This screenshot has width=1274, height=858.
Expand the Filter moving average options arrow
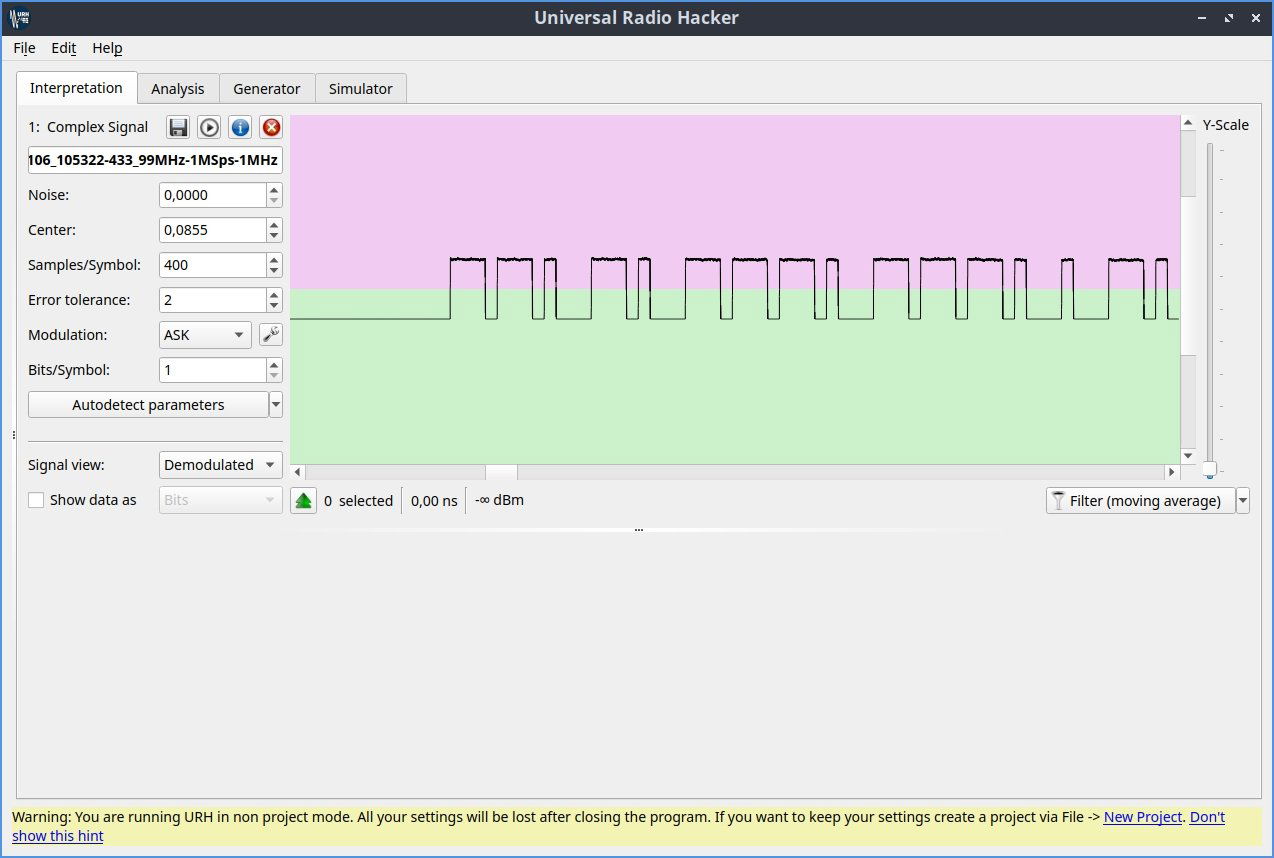[x=1243, y=501]
